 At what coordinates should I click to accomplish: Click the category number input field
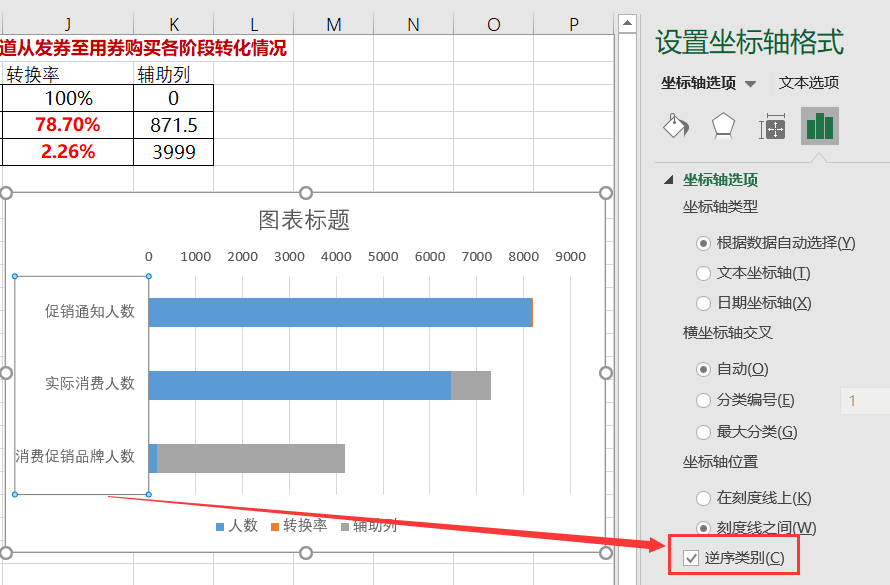click(865, 401)
